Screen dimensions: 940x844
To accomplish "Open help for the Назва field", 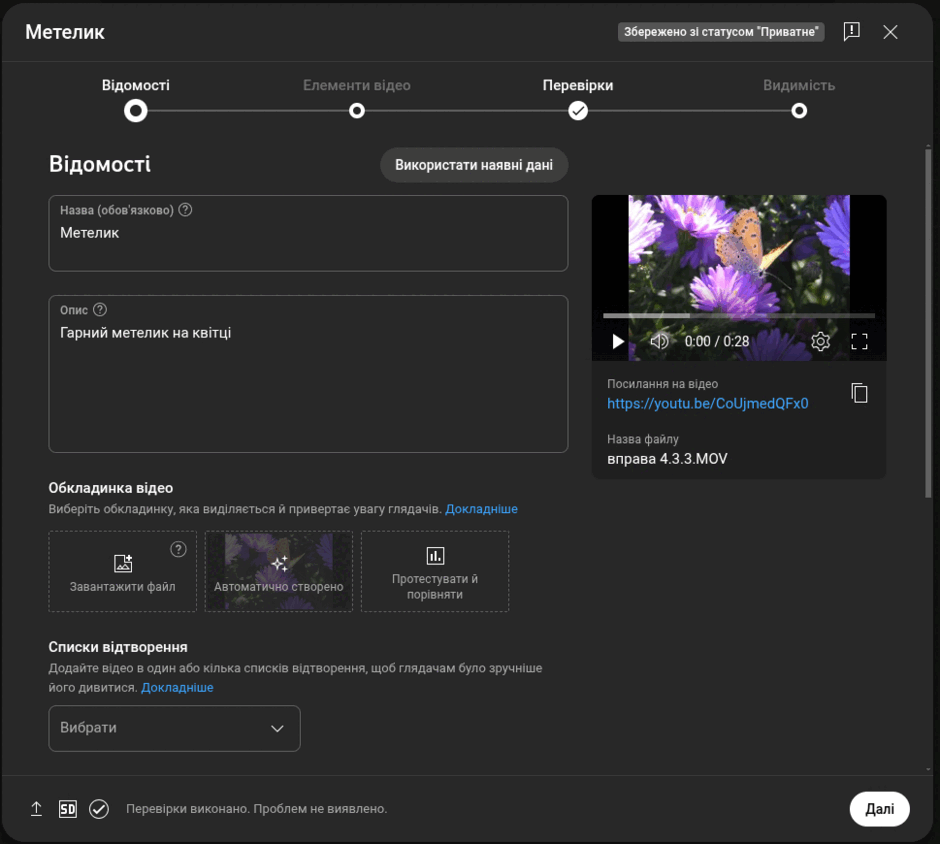I will pyautogui.click(x=185, y=210).
